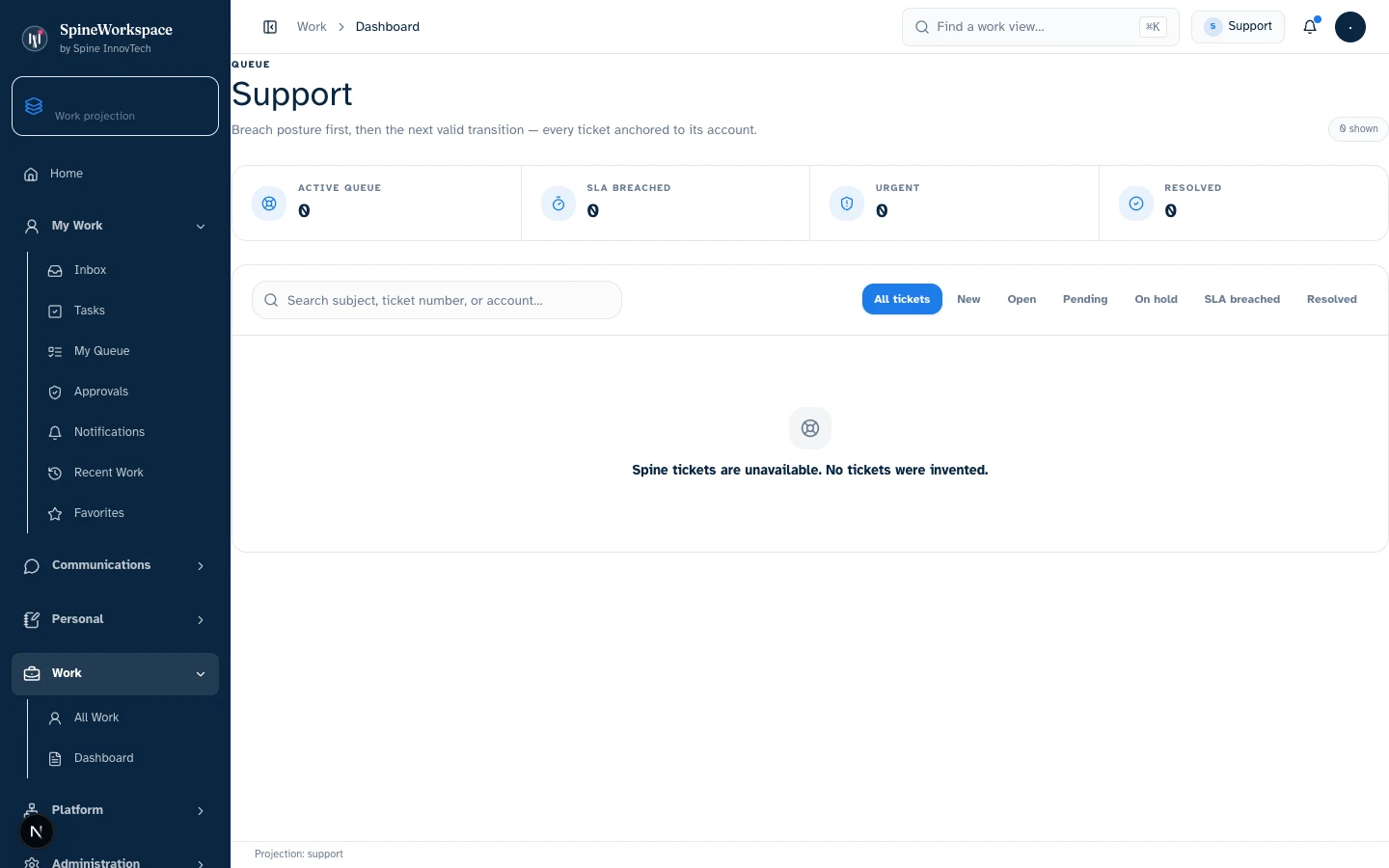Click the Urgent shield icon

coord(847,203)
